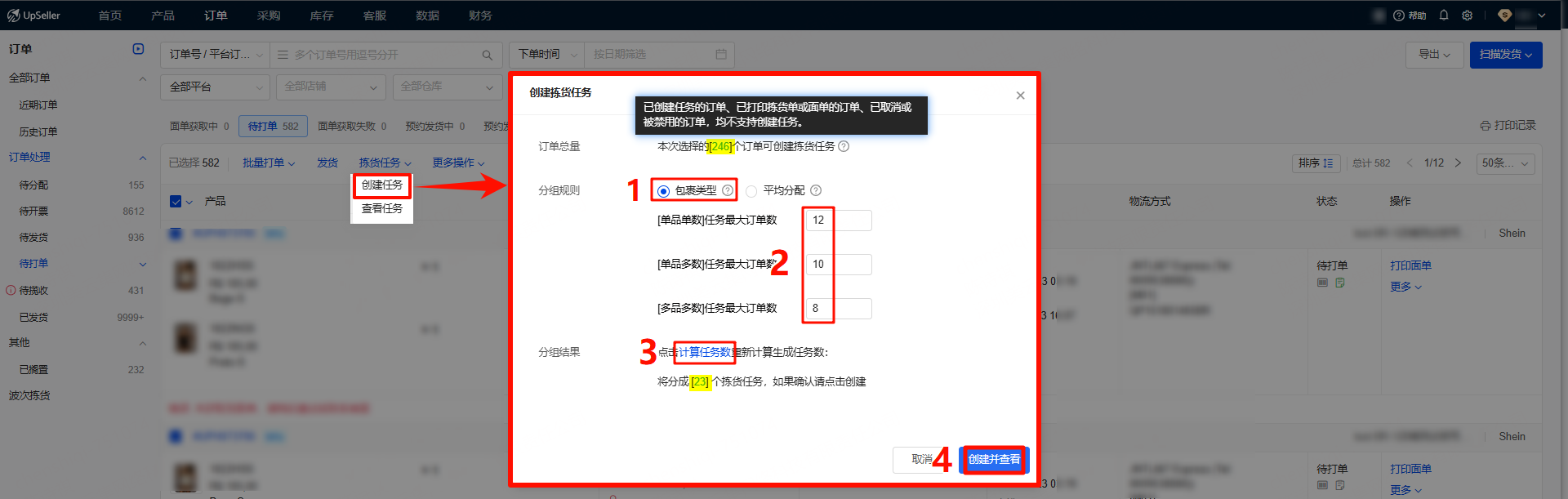The width and height of the screenshot is (1568, 499).
Task: Click the 帮助 help question-mark icon
Action: pyautogui.click(x=1399, y=16)
